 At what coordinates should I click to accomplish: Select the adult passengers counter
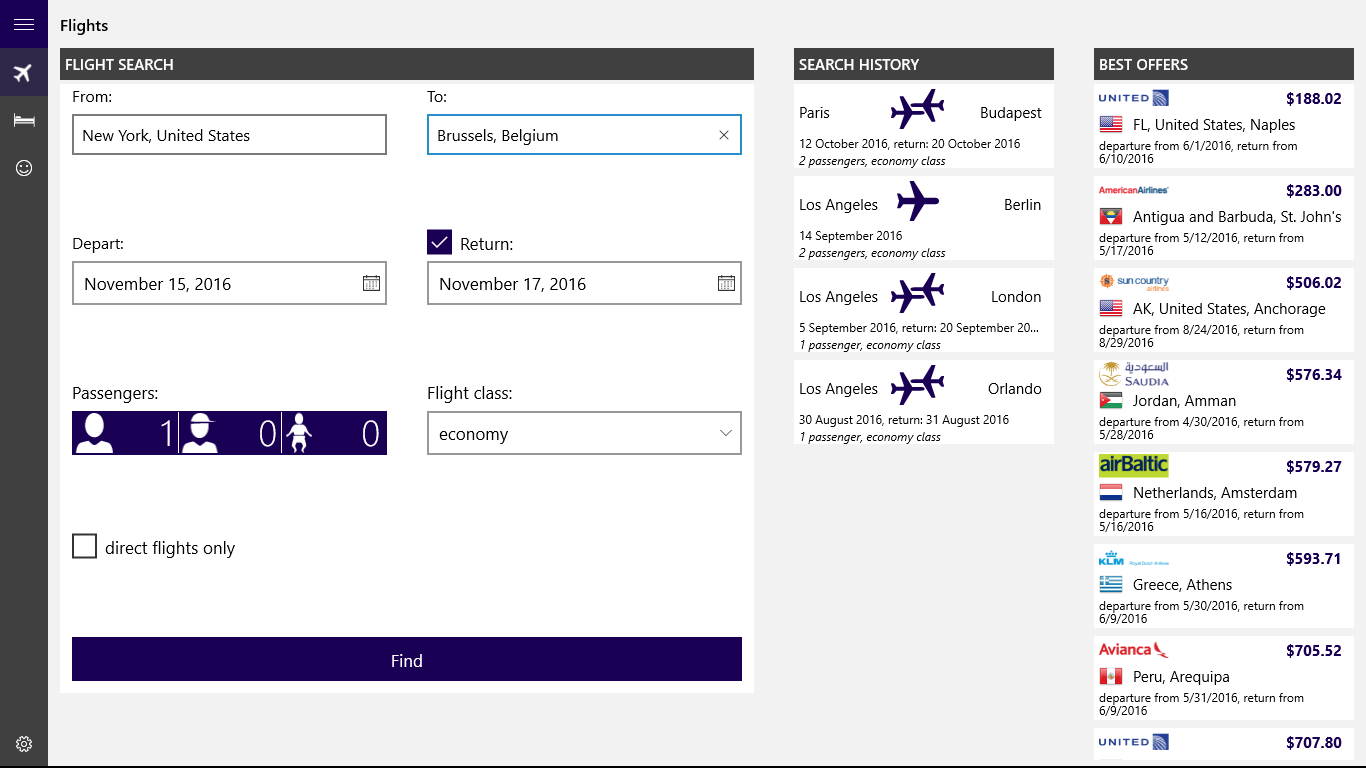click(125, 433)
